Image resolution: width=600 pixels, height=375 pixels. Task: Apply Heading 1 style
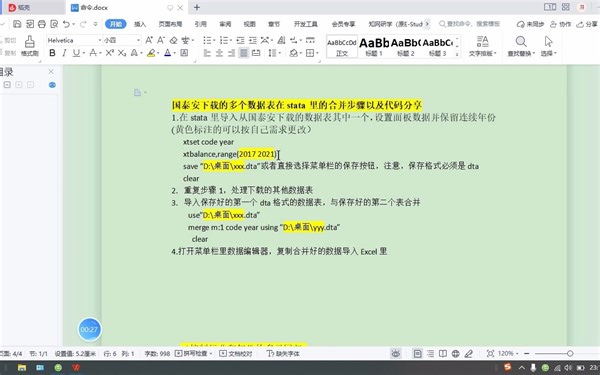click(374, 46)
